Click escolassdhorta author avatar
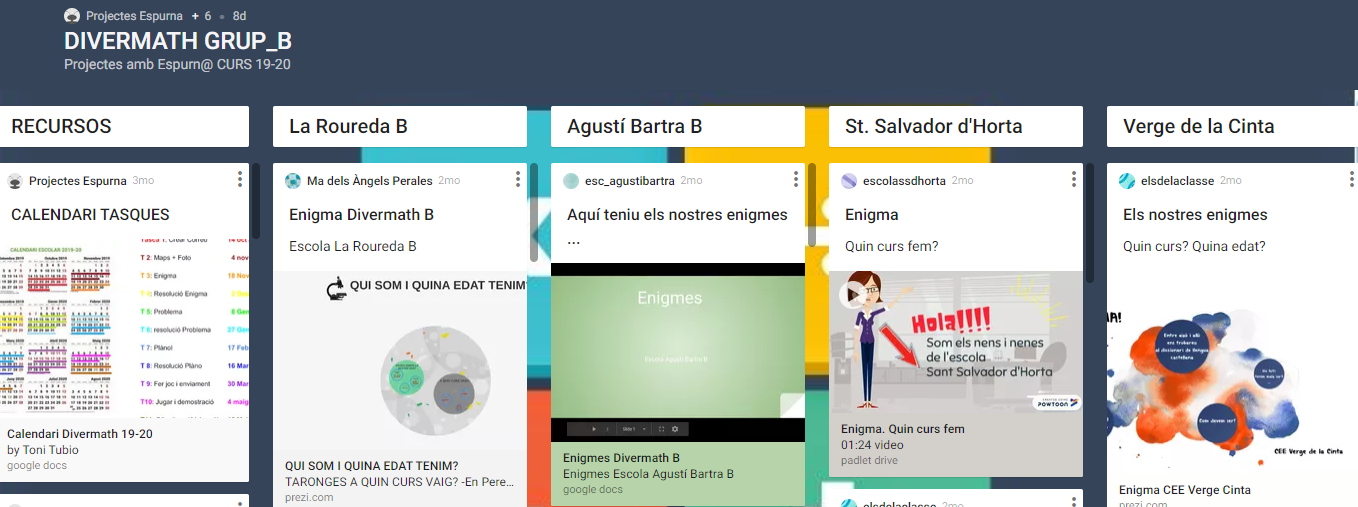 click(849, 181)
